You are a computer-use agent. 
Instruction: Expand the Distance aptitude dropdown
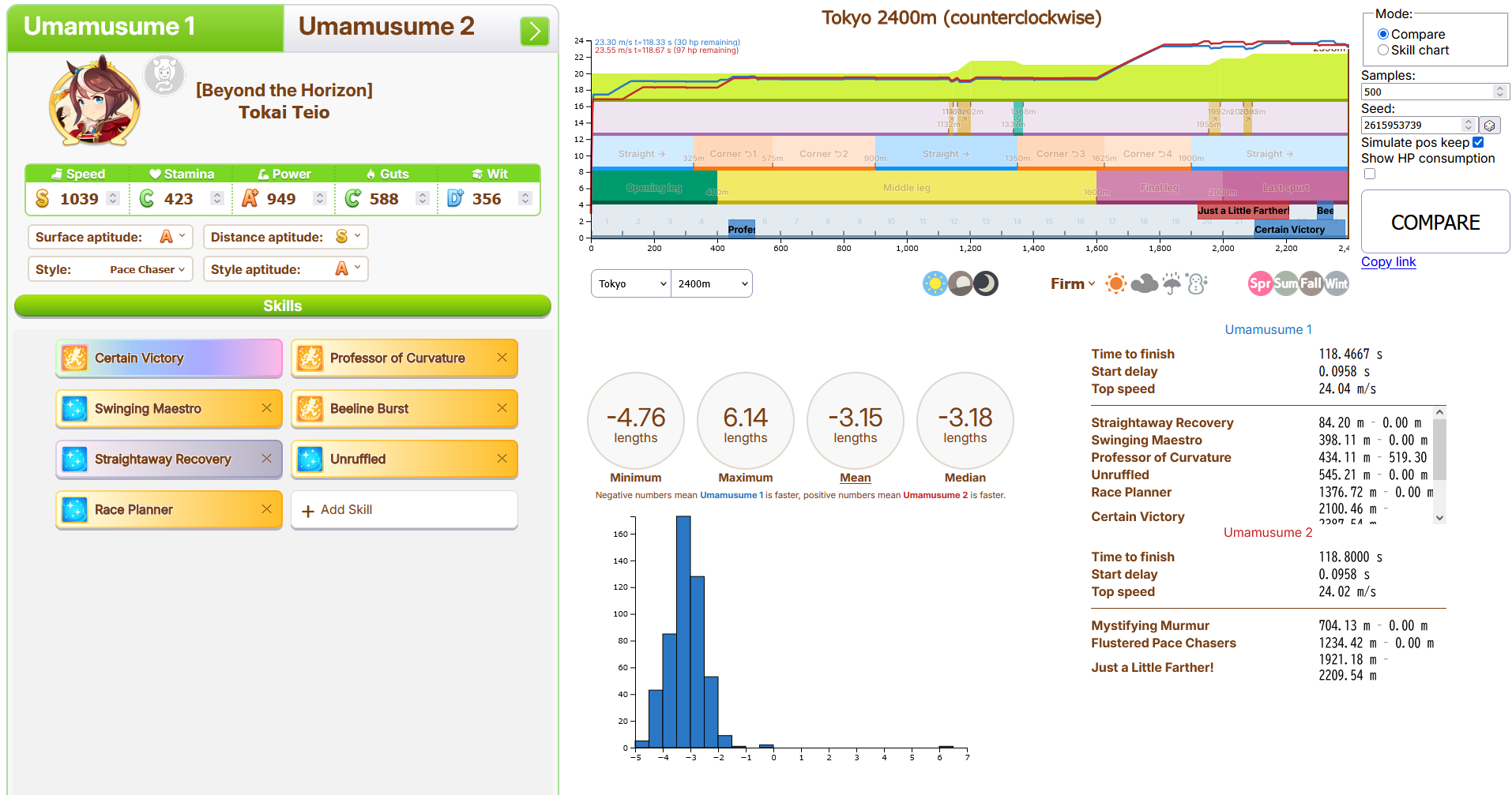point(285,237)
